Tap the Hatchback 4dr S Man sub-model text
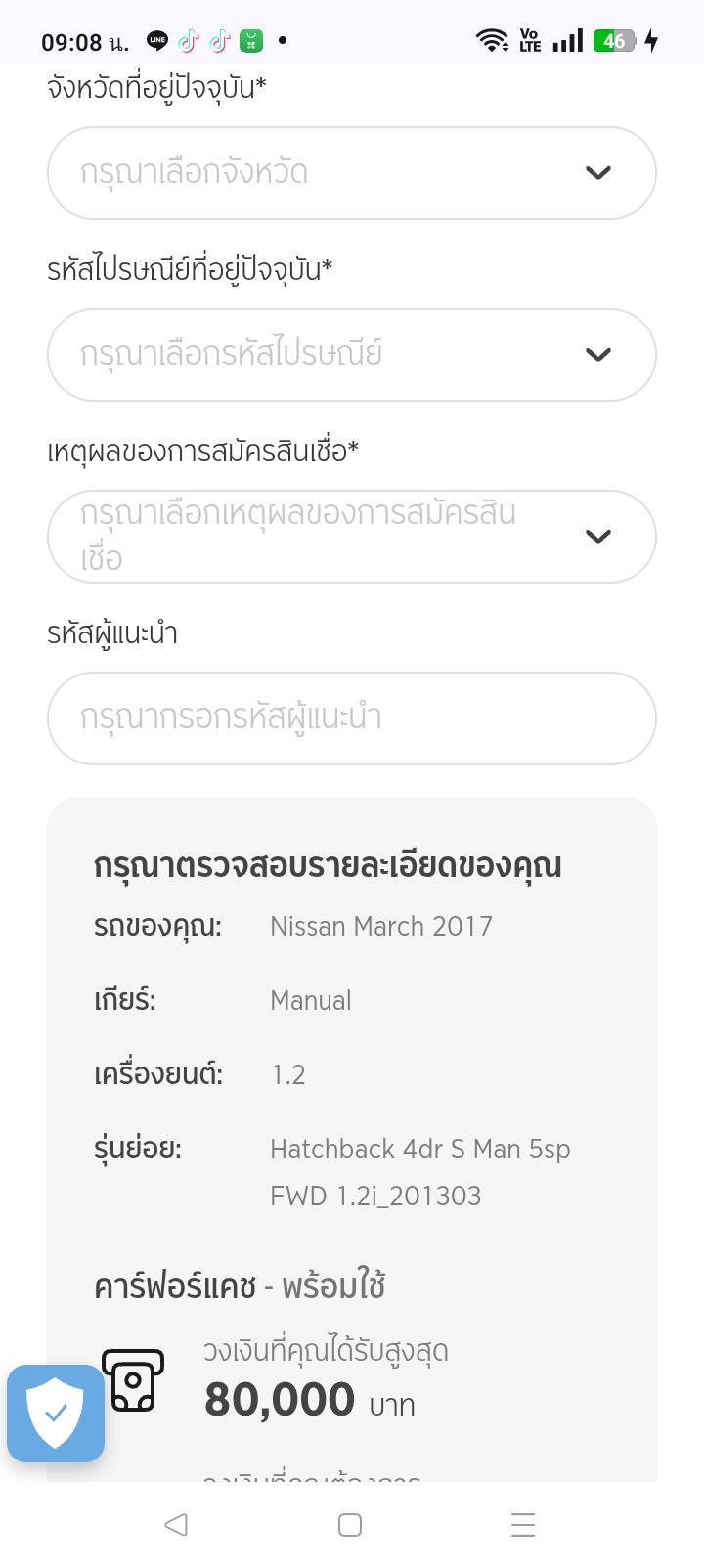 click(420, 1150)
